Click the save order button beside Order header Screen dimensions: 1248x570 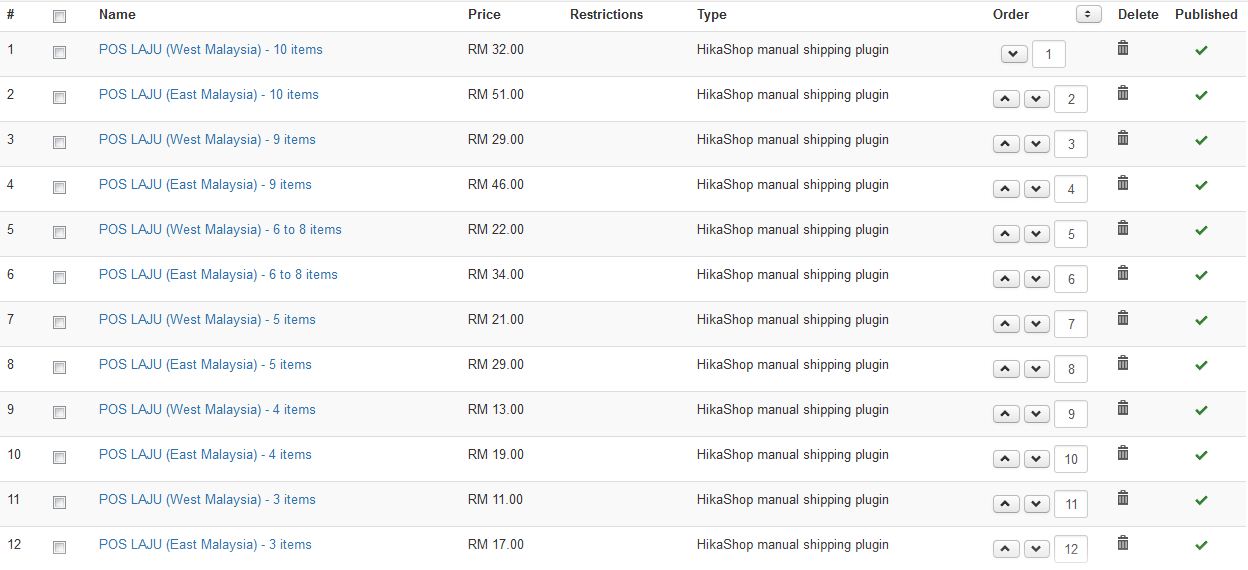tap(1088, 14)
